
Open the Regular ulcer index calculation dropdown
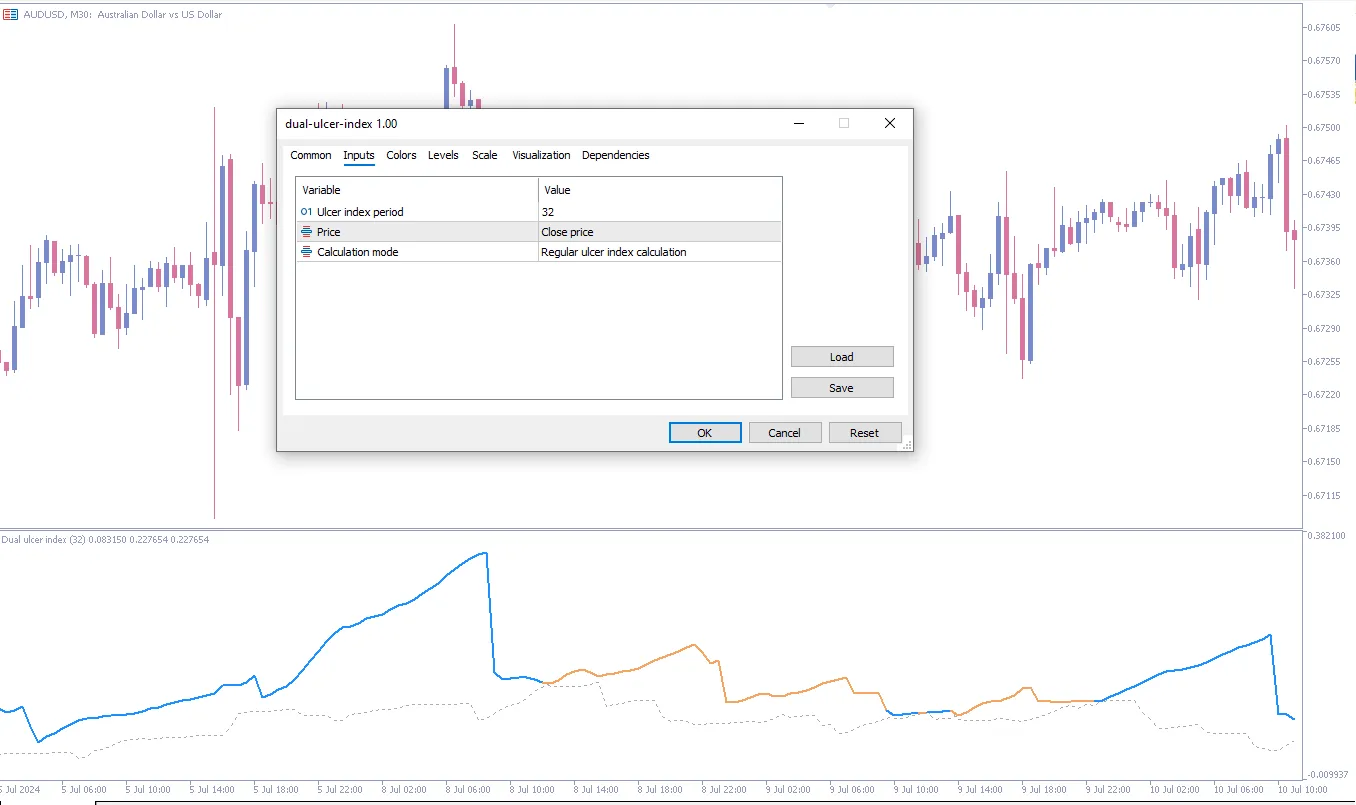659,252
